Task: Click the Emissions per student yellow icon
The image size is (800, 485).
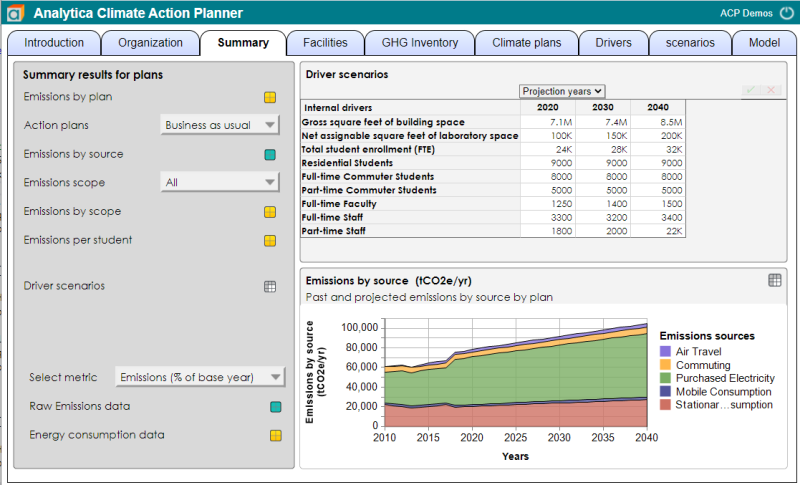Action: pos(270,241)
